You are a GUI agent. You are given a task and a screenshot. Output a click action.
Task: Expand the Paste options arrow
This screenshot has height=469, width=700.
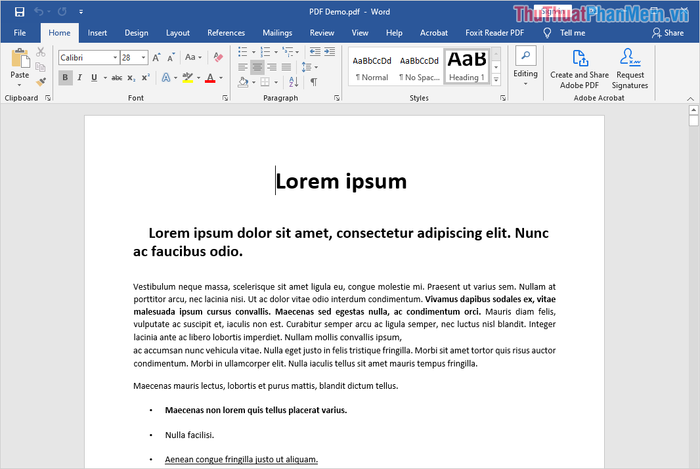20,85
